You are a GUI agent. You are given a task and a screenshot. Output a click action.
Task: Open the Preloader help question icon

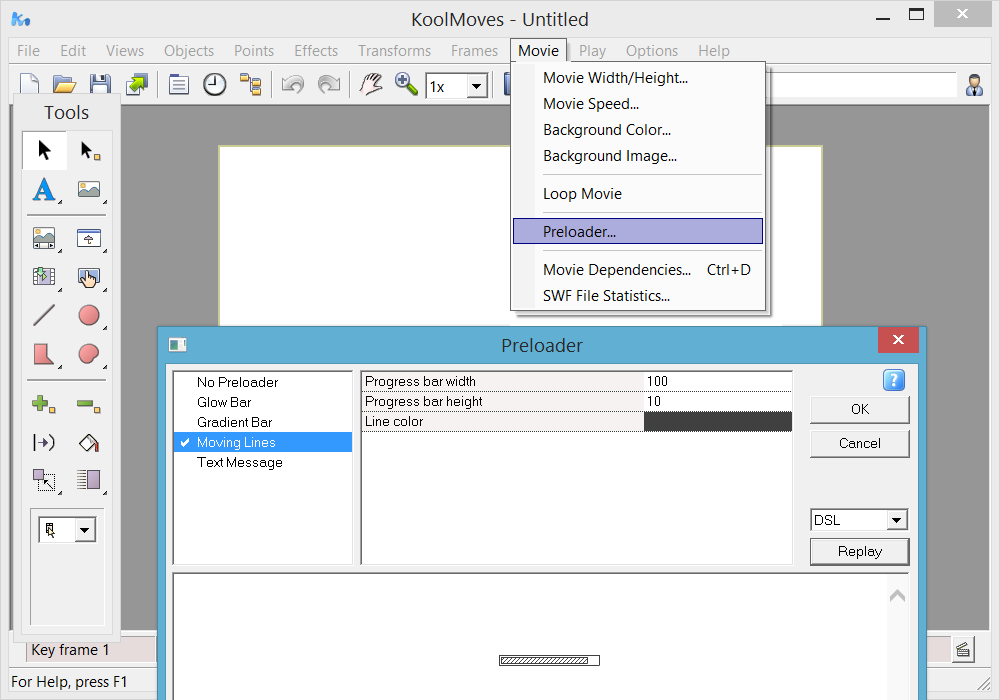(893, 381)
